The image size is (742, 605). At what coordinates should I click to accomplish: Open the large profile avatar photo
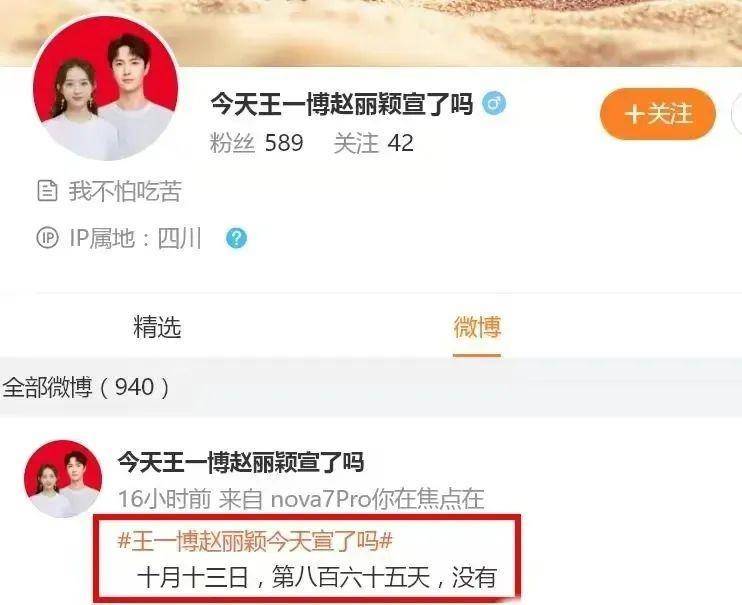click(x=106, y=88)
